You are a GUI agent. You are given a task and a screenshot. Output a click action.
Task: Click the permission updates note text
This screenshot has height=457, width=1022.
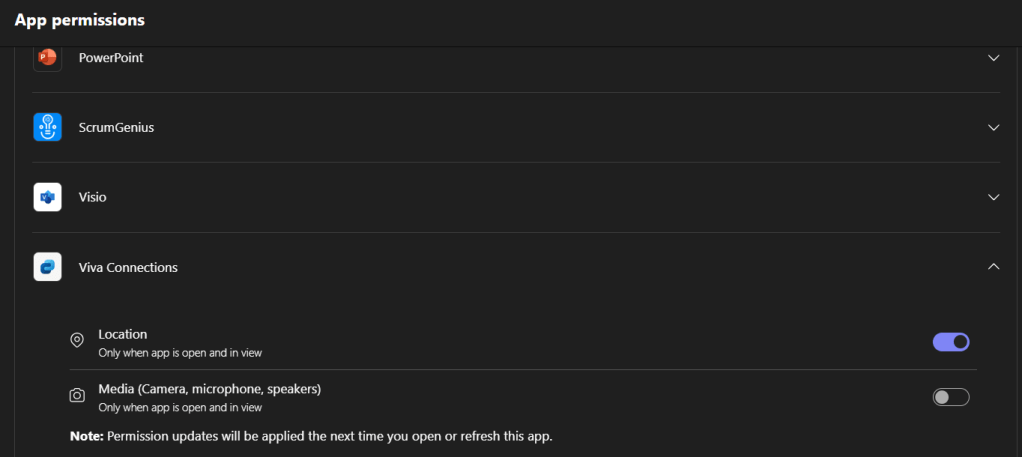tap(310, 437)
